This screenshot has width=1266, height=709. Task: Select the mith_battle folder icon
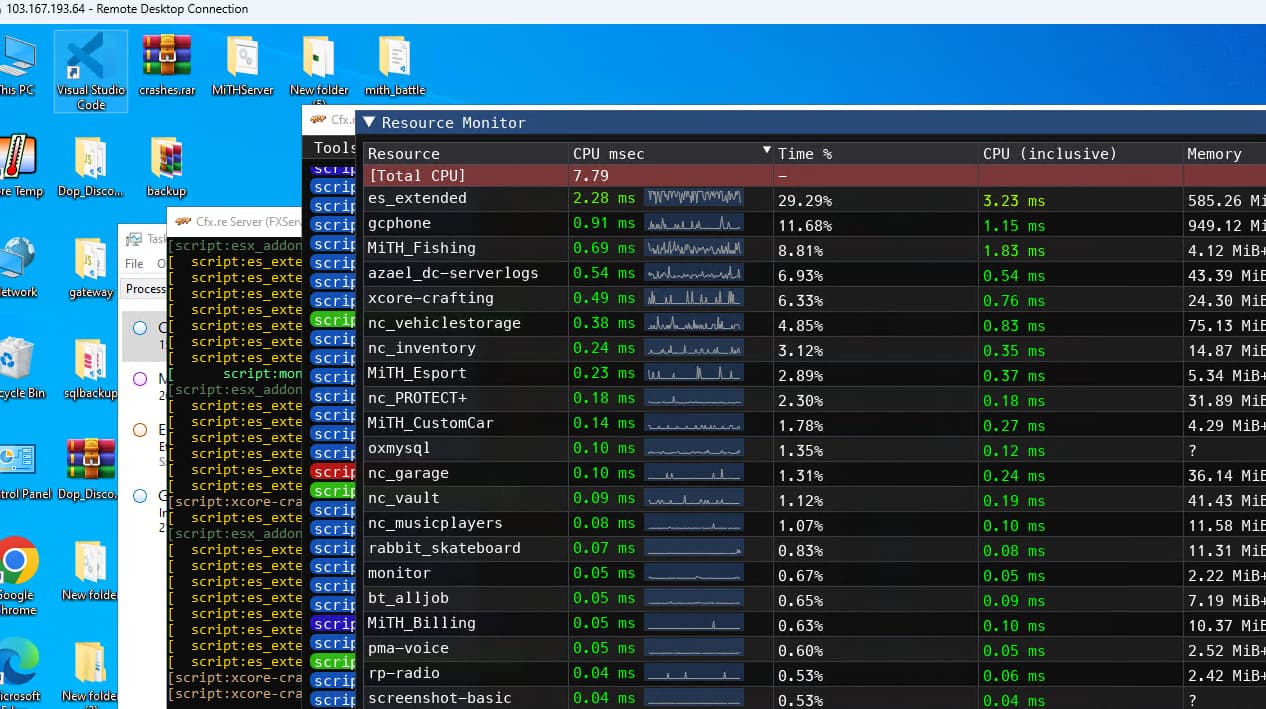(x=395, y=66)
